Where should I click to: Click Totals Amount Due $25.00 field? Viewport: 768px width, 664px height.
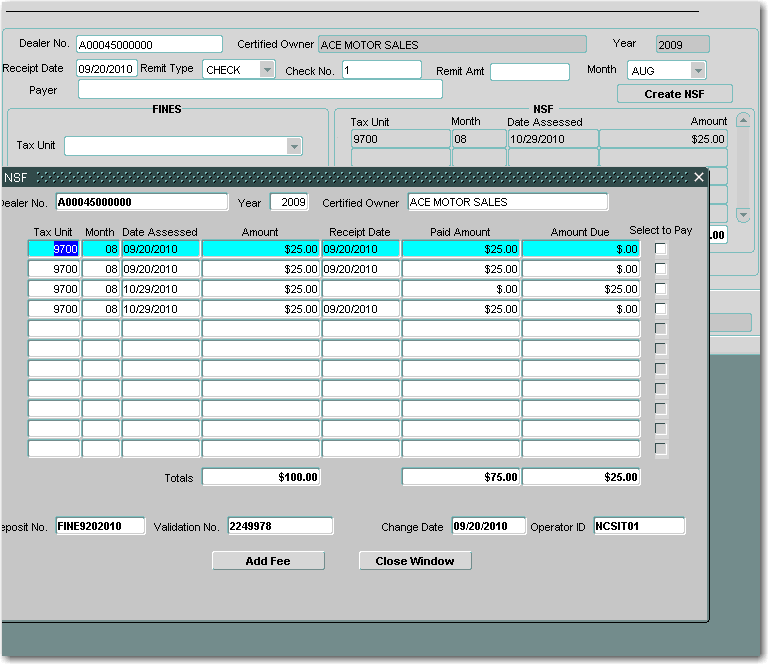coord(581,477)
